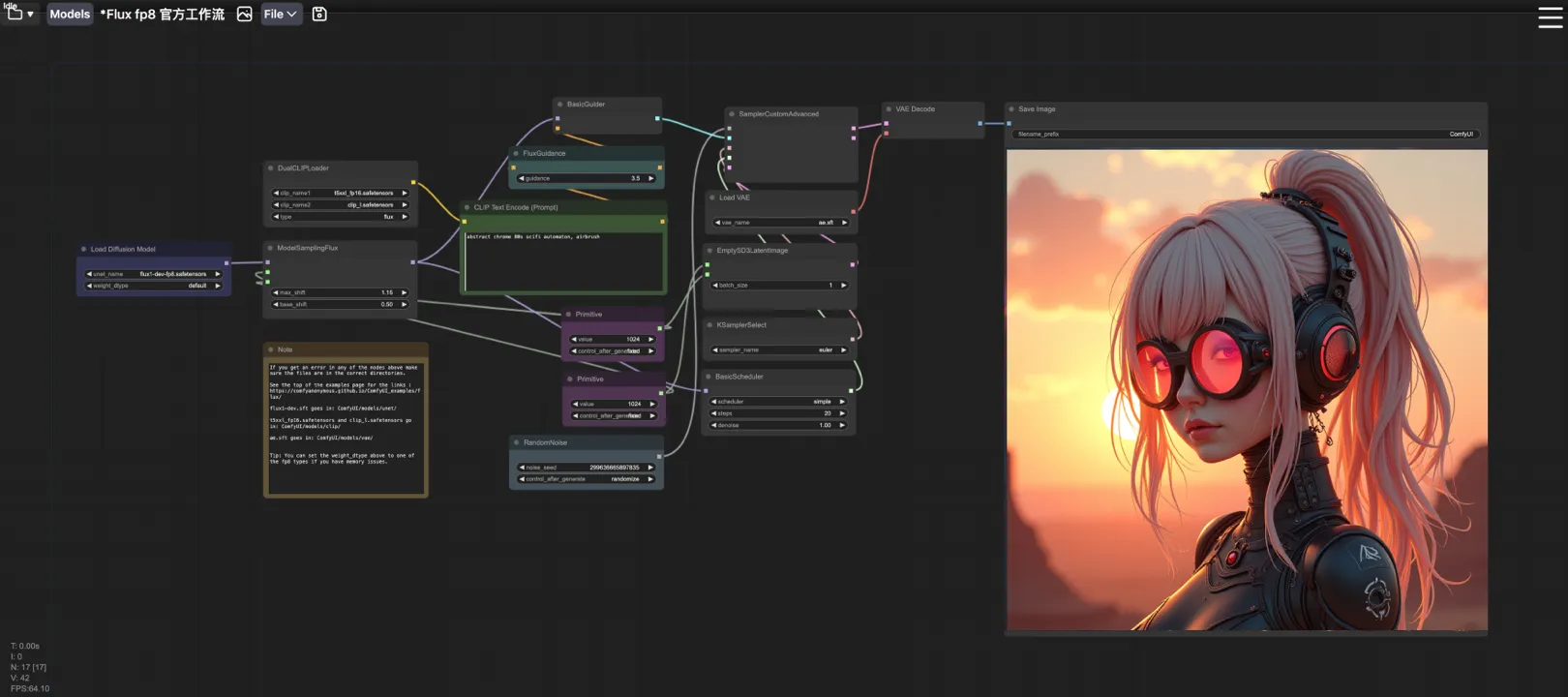1568x697 pixels.
Task: Click the Models button
Action: point(70,15)
